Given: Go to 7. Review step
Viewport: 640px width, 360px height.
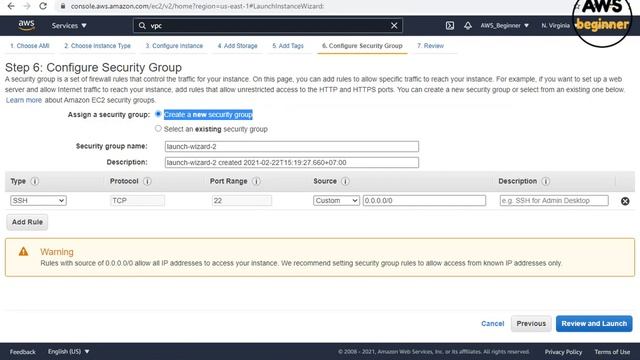Looking at the screenshot, I should coord(430,46).
